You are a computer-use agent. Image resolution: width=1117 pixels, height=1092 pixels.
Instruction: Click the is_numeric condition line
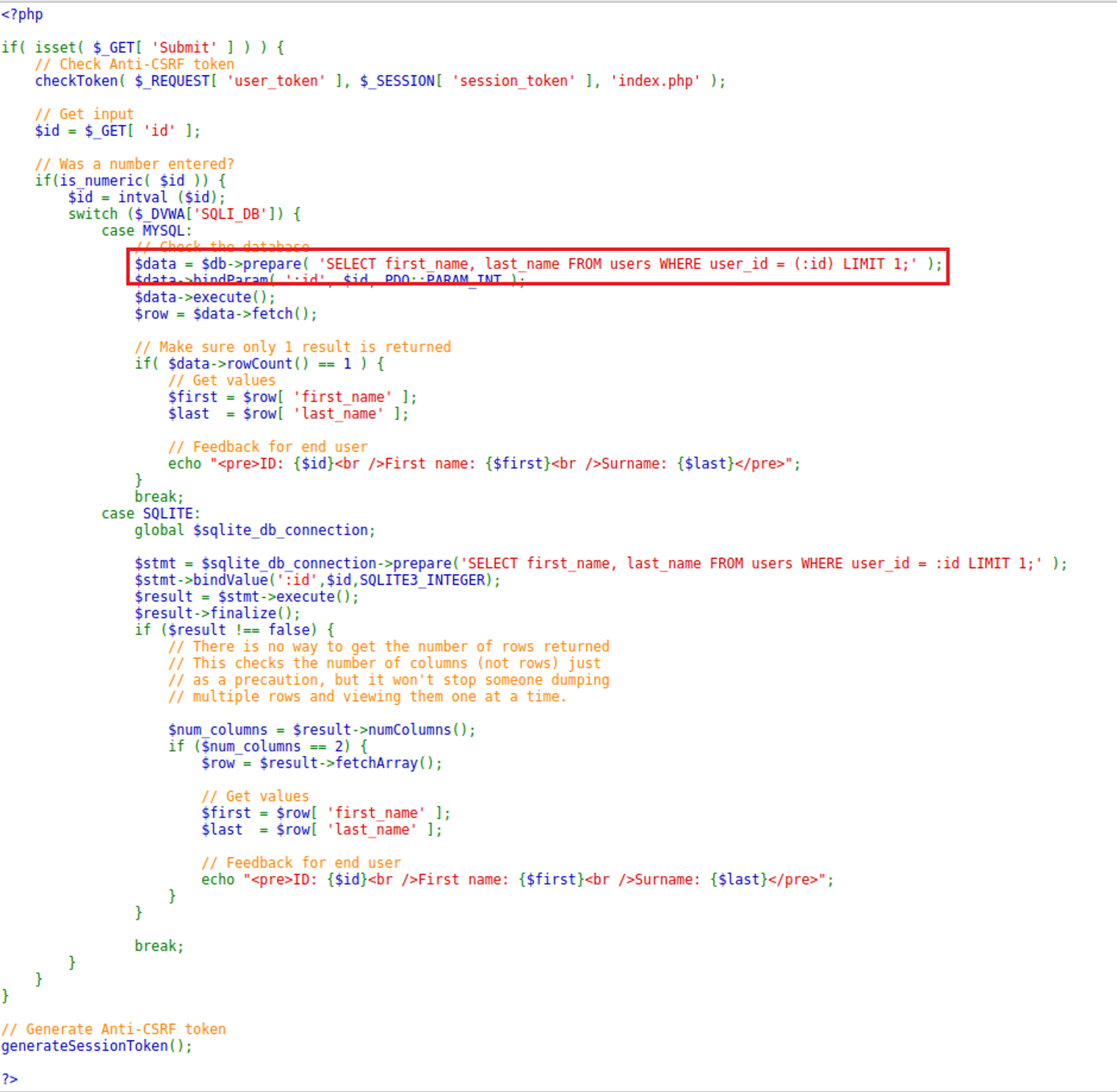130,180
